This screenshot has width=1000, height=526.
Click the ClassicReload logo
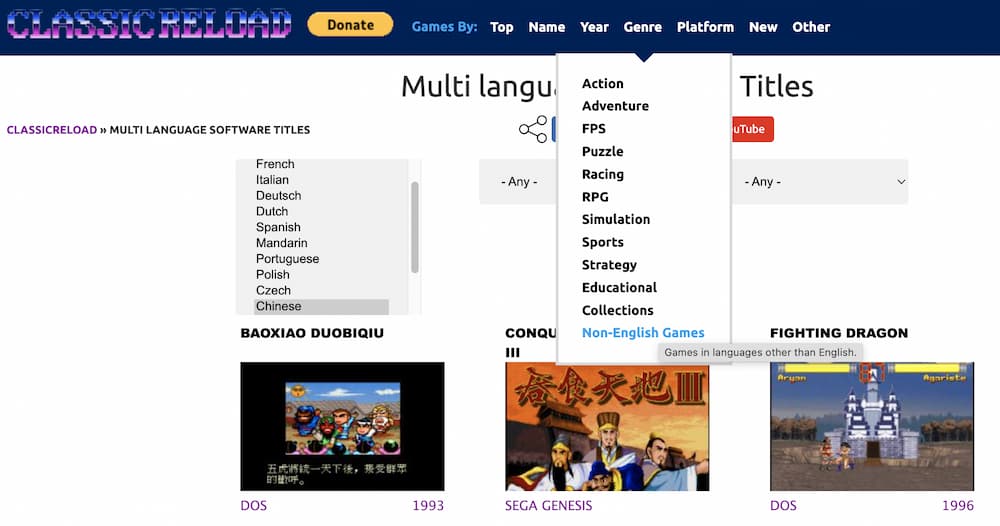(149, 24)
